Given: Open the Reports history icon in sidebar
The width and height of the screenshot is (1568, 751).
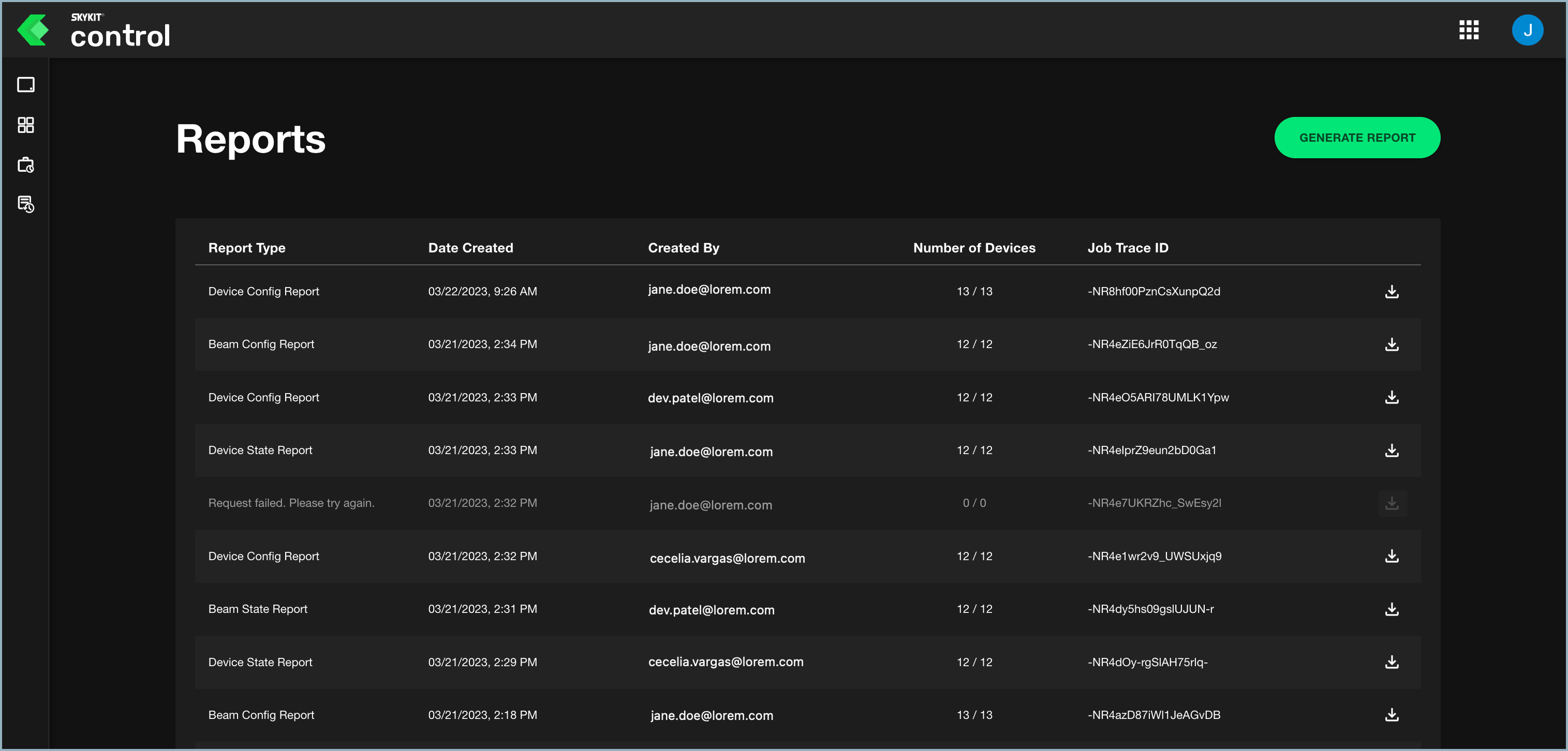Looking at the screenshot, I should [x=25, y=204].
